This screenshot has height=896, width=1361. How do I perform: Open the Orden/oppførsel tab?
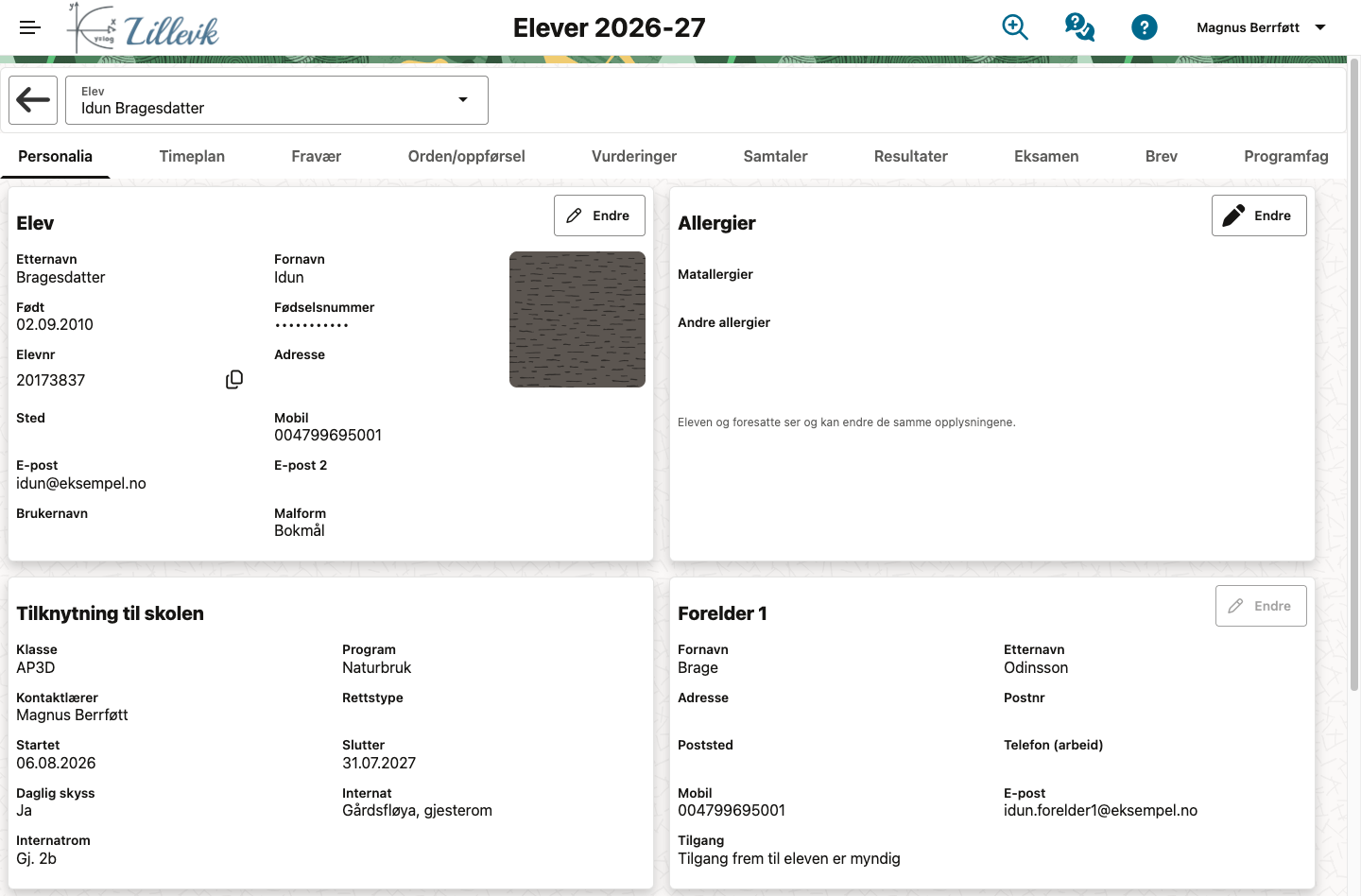[x=467, y=157]
